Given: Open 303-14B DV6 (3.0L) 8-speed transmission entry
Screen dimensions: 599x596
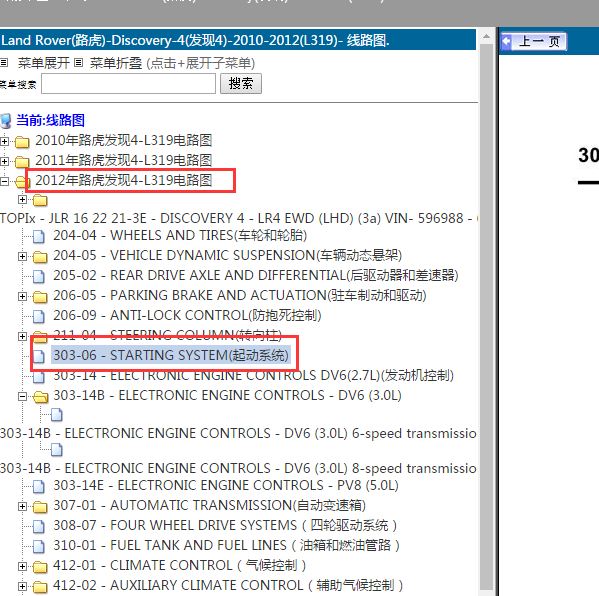Looking at the screenshot, I should click(x=238, y=469).
